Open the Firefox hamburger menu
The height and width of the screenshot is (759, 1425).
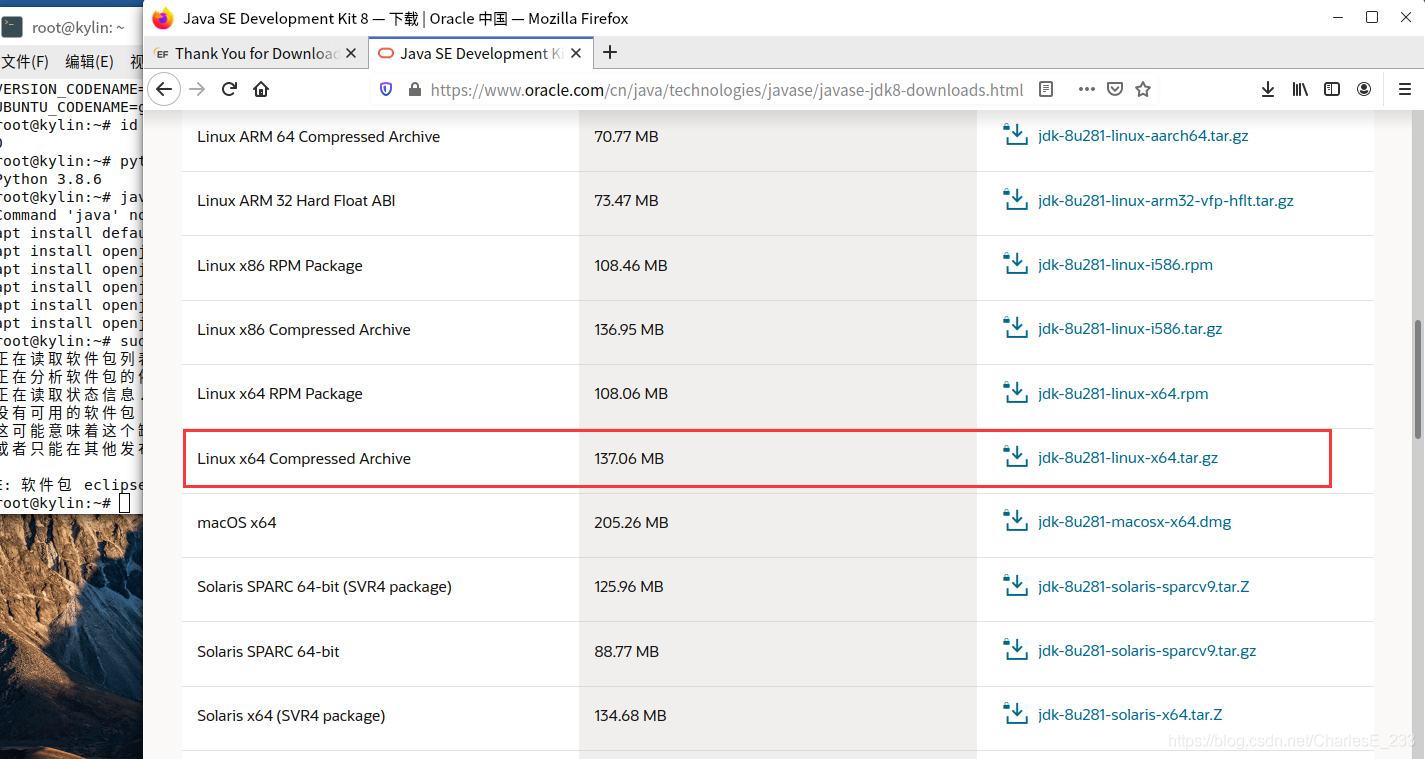click(x=1404, y=89)
